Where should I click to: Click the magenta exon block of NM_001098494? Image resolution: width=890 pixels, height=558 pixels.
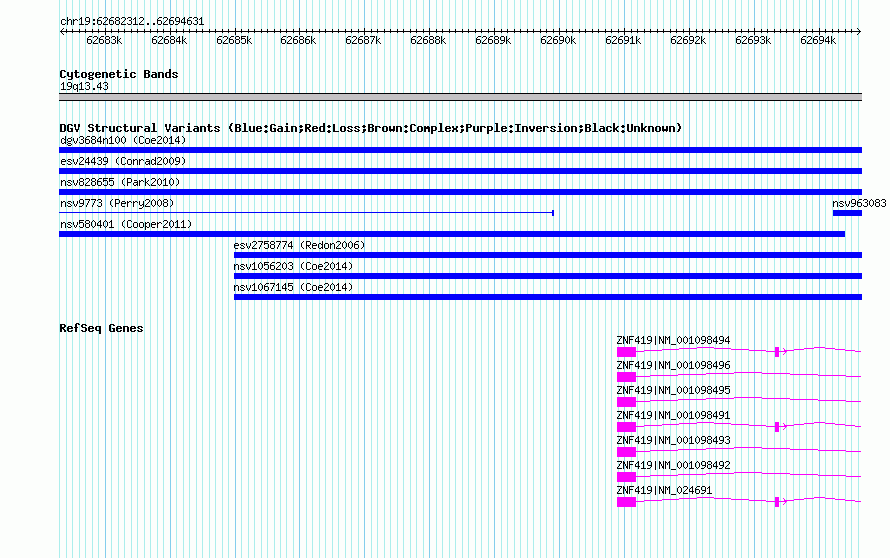click(627, 352)
